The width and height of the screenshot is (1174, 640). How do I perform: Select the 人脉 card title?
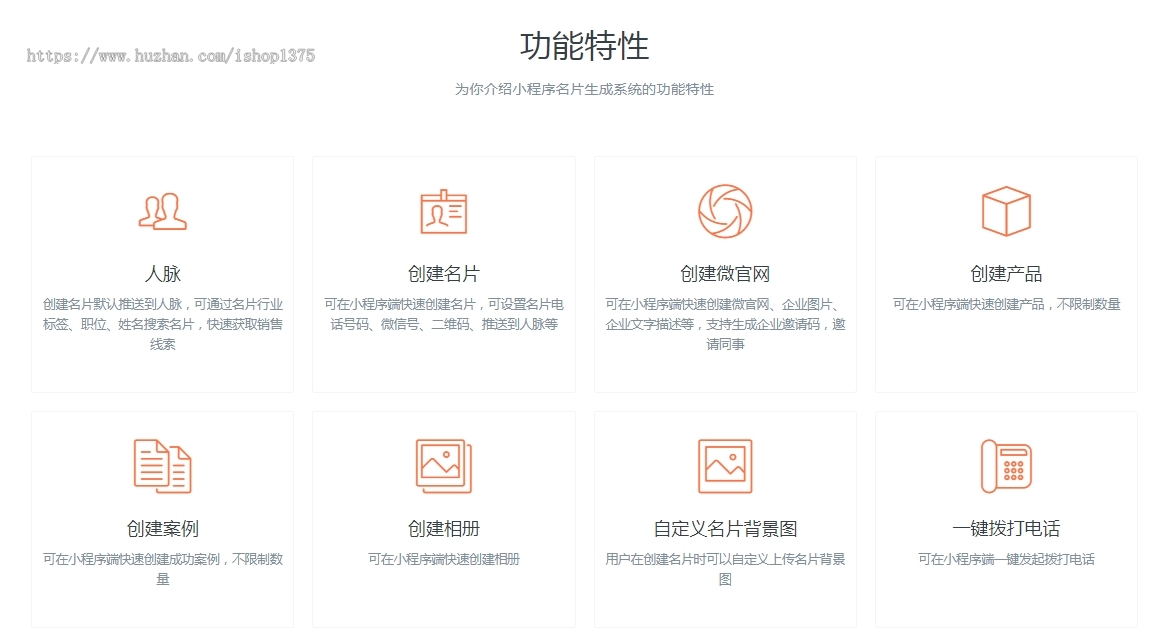pyautogui.click(x=162, y=274)
